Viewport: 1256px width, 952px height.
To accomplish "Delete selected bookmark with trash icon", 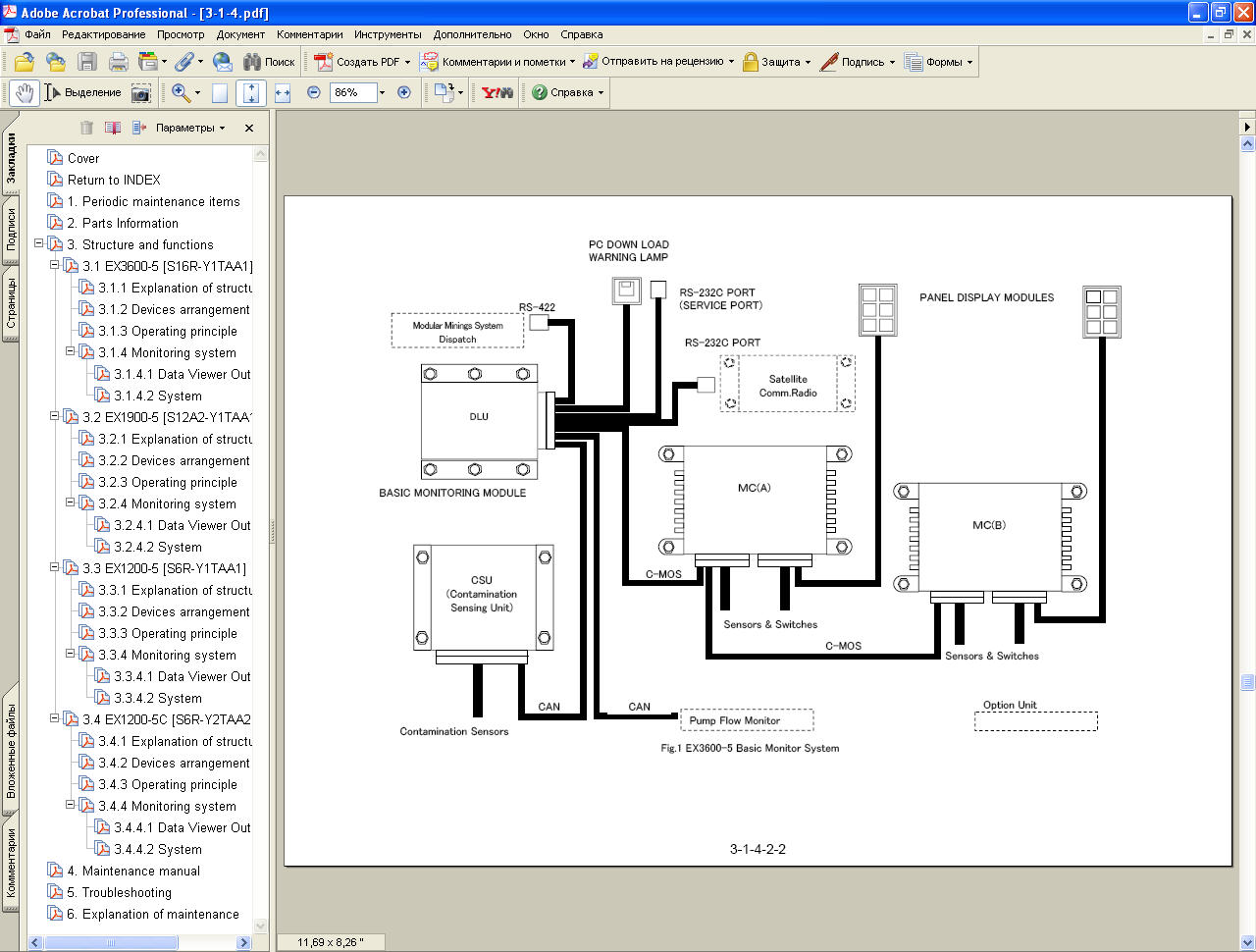I will pyautogui.click(x=86, y=128).
